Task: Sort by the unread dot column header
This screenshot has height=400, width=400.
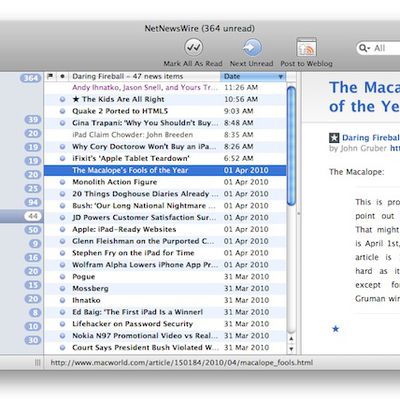Action: click(62, 76)
